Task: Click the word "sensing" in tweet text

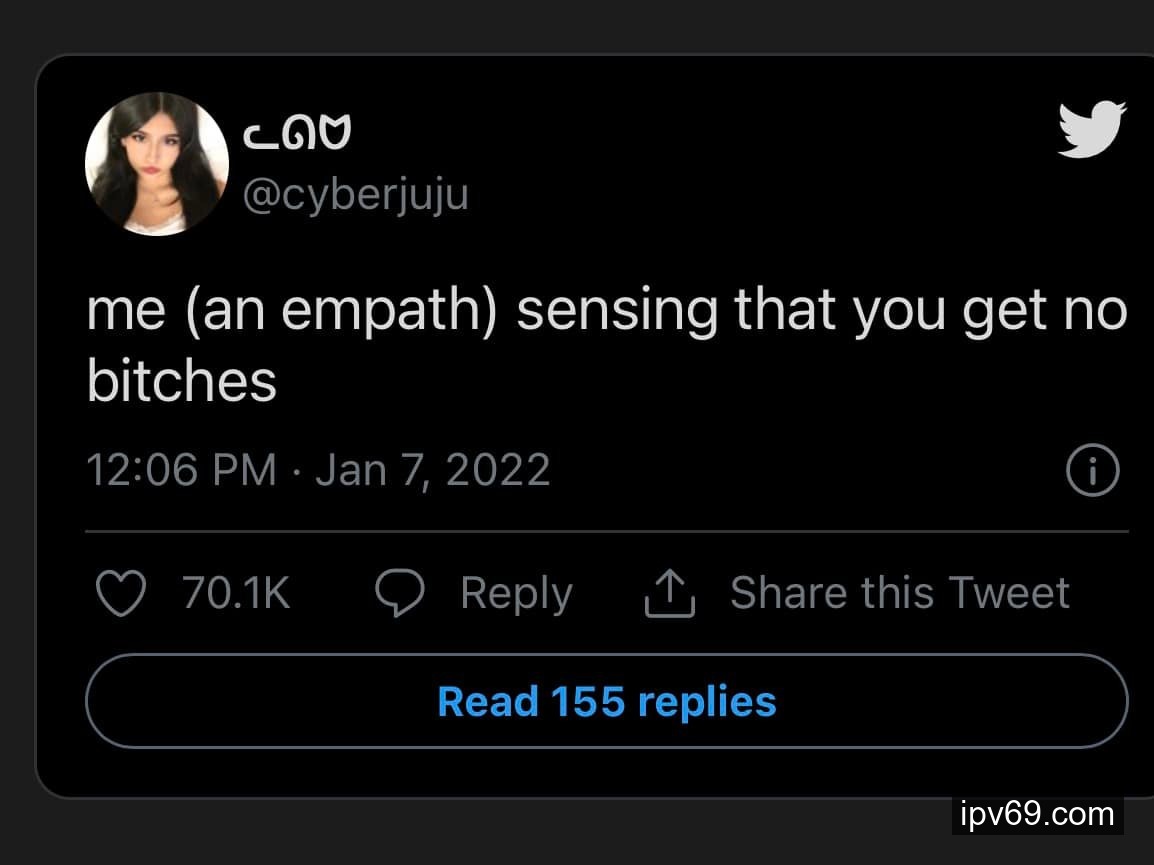Action: coord(617,312)
